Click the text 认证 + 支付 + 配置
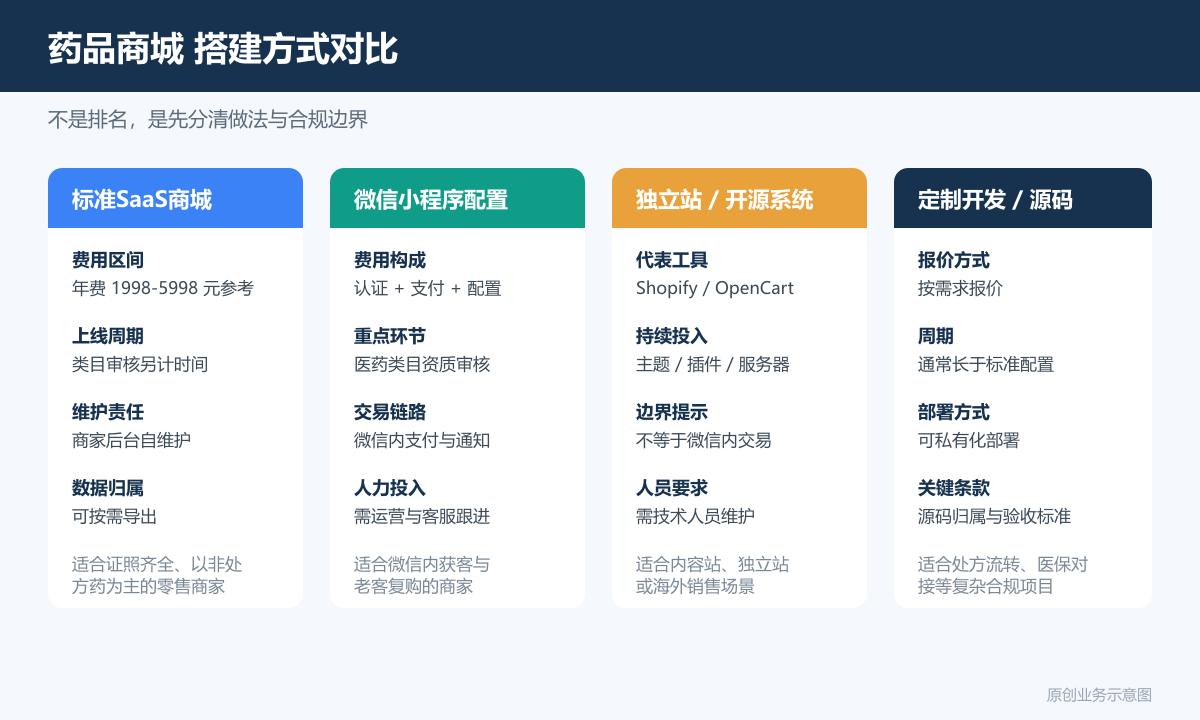The height and width of the screenshot is (720, 1200). tap(428, 288)
